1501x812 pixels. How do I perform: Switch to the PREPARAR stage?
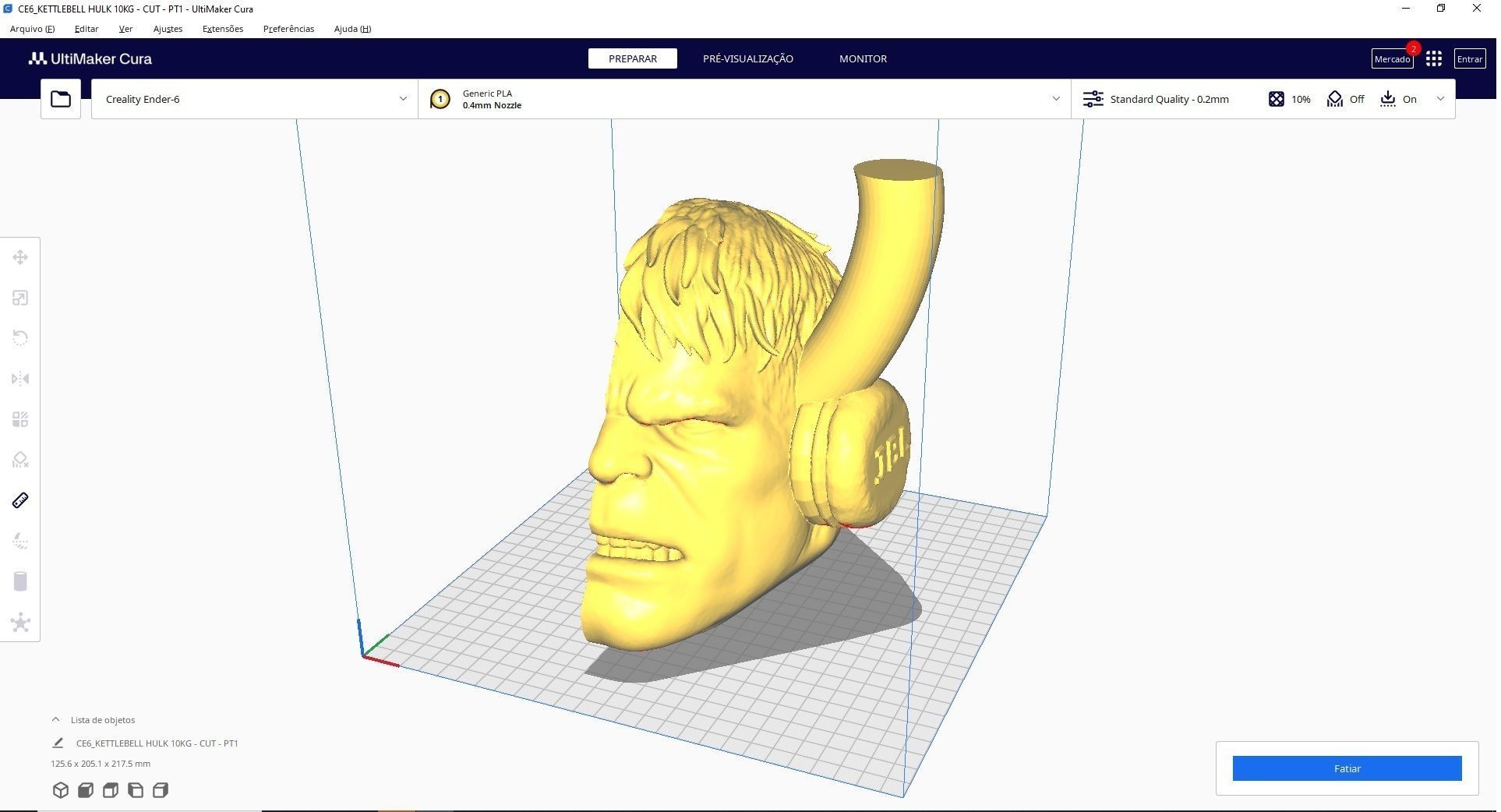point(633,58)
